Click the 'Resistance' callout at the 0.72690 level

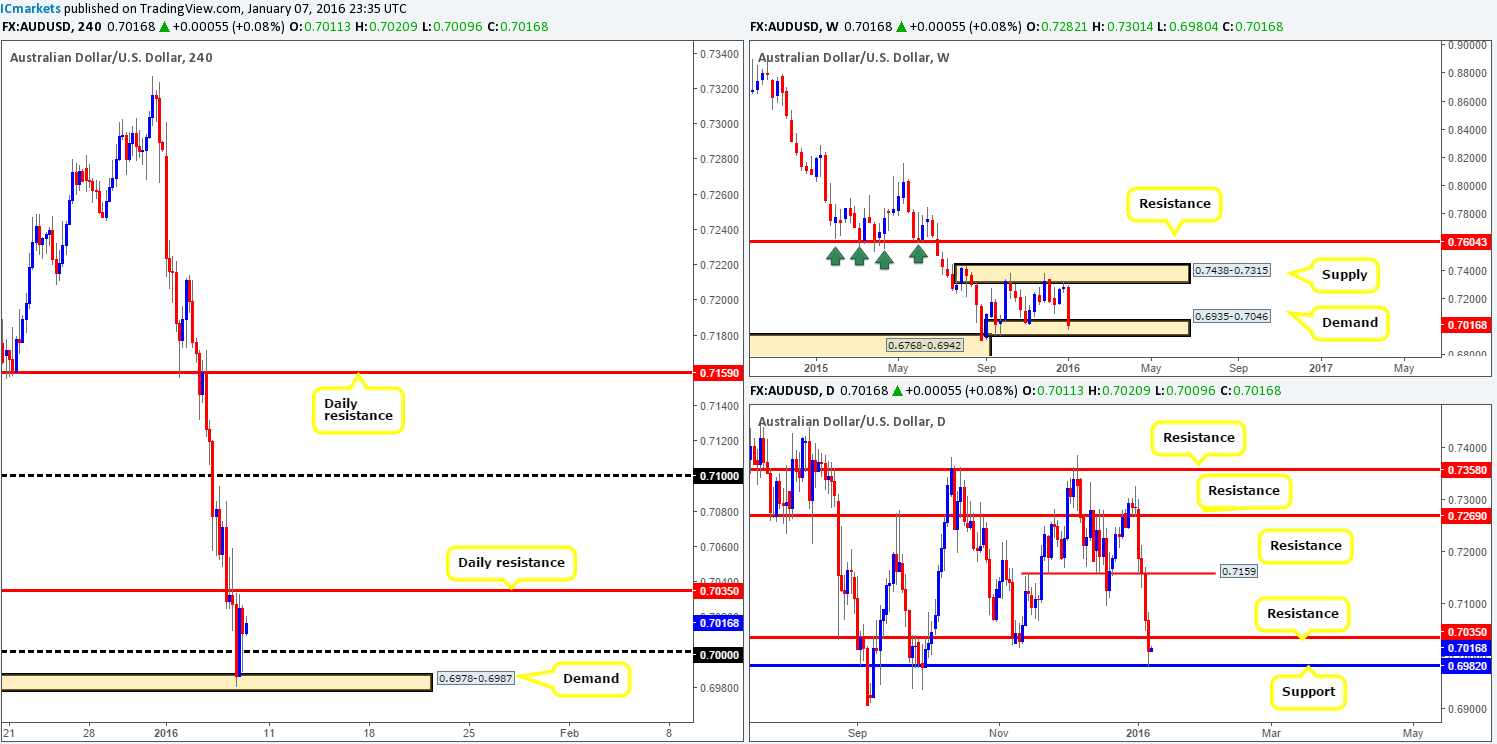pos(1243,490)
